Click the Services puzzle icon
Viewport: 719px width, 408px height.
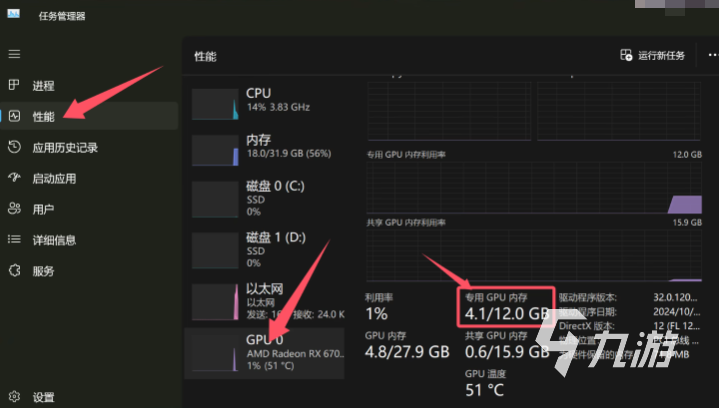click(14, 270)
